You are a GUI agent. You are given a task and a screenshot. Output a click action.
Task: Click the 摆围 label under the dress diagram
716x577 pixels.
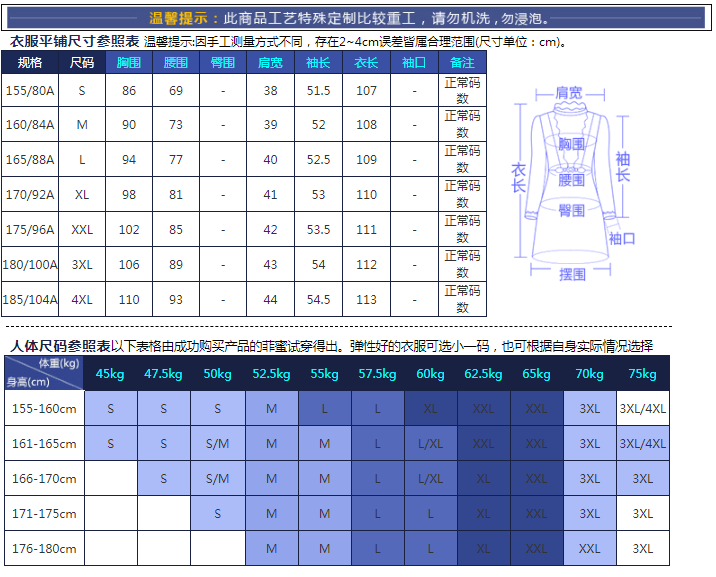tap(572, 274)
